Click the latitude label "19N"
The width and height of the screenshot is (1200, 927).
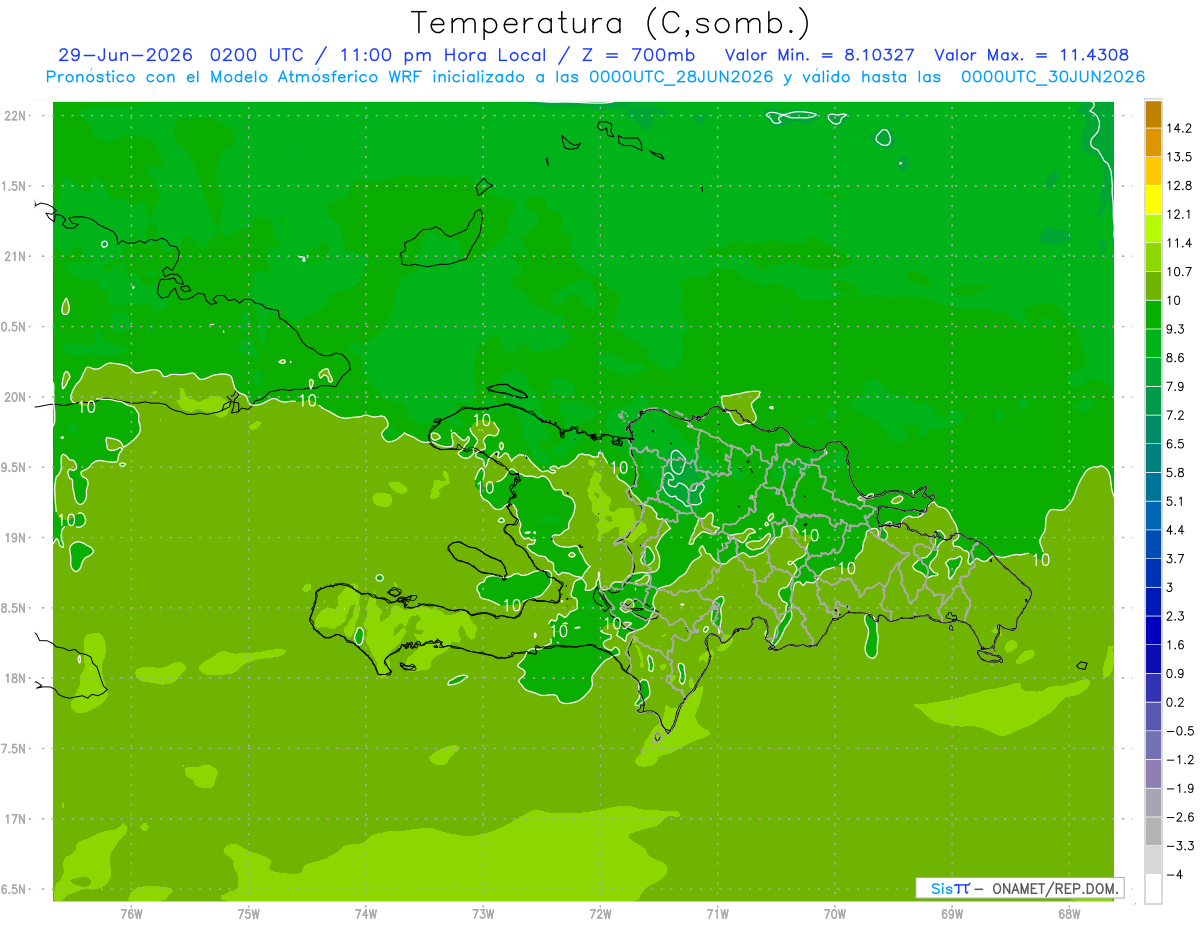coord(15,538)
